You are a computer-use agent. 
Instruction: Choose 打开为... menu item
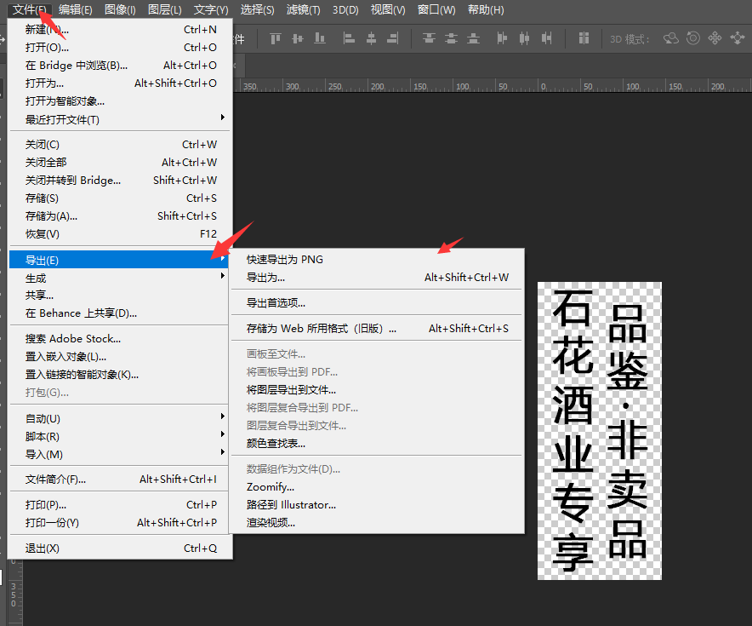point(120,83)
